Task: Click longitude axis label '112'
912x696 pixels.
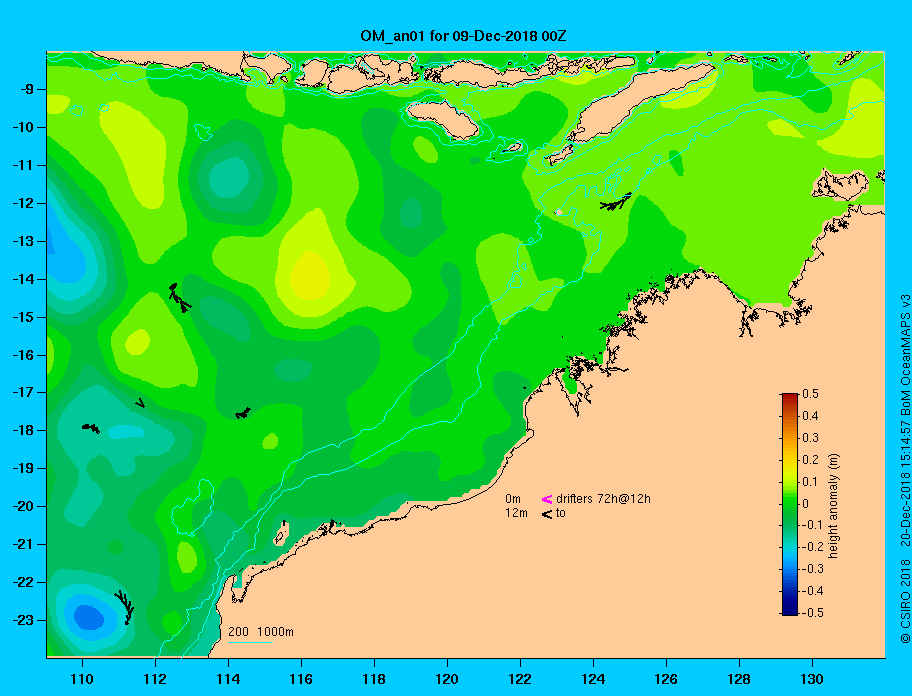Action: pyautogui.click(x=155, y=679)
